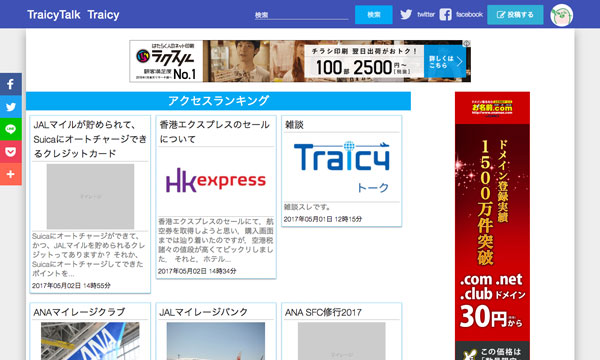Click the gray placeholder image in JALマイル Suica card
Screen dimensions: 600x360
tap(90, 196)
